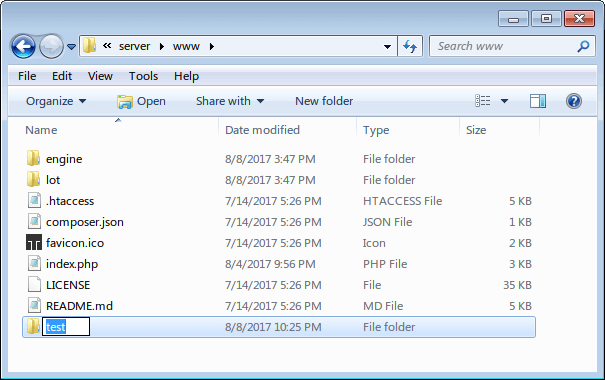Select the LICENSE file name
This screenshot has height=380, width=605.
pyautogui.click(x=68, y=285)
